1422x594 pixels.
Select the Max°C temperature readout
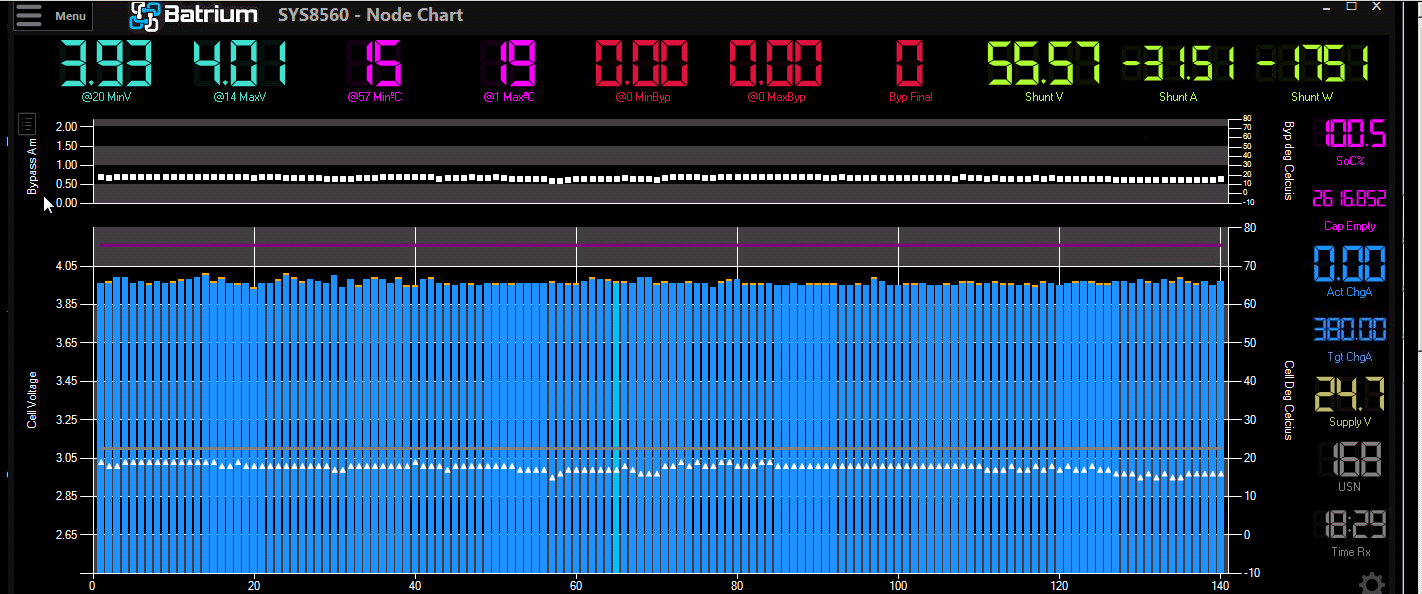coord(508,64)
